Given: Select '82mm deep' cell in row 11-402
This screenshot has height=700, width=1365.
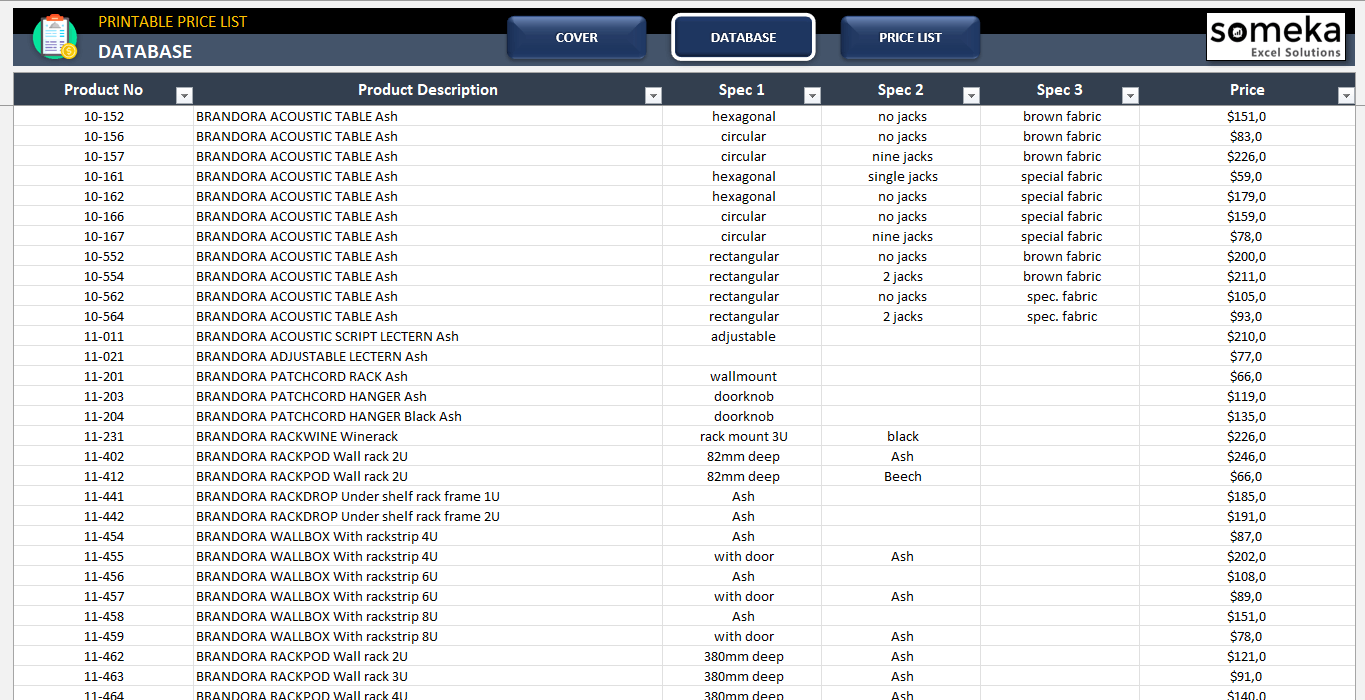Looking at the screenshot, I should click(742, 457).
